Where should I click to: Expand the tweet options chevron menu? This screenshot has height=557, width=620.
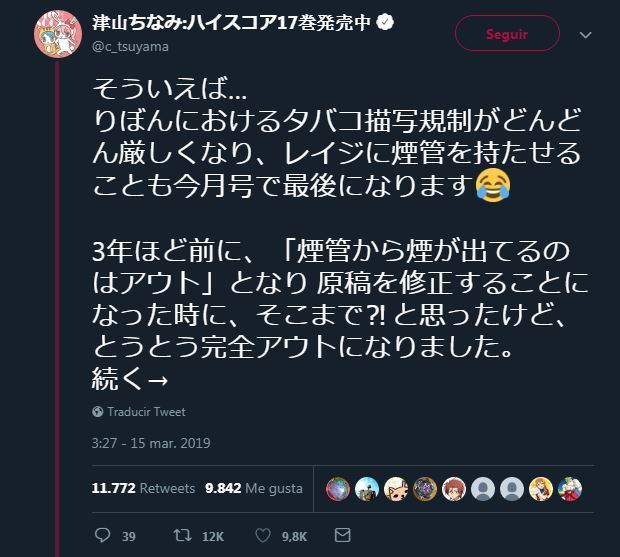(585, 34)
